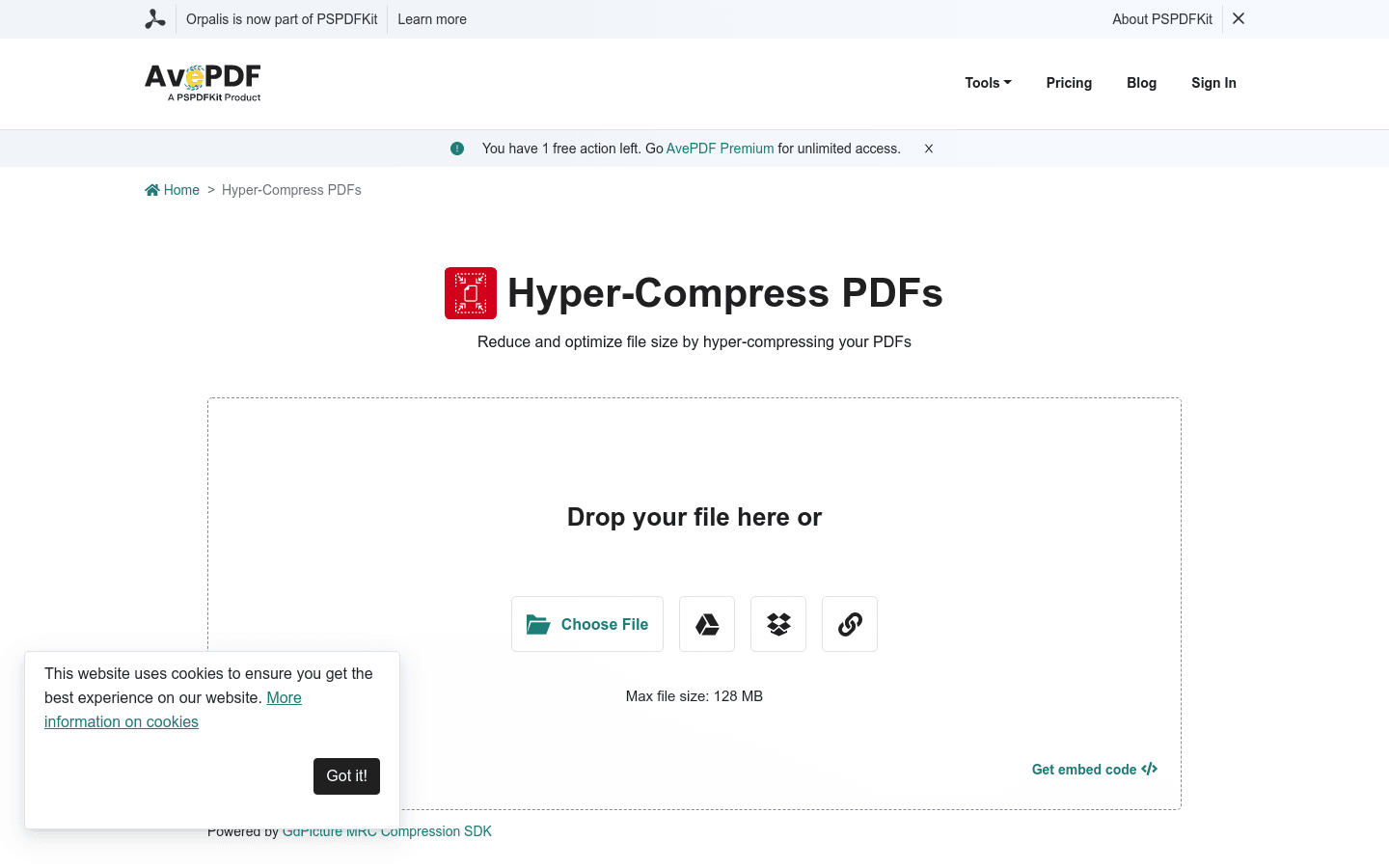Dismiss the Orpalis announcement banner
The width and height of the screenshot is (1389, 868).
click(1238, 18)
